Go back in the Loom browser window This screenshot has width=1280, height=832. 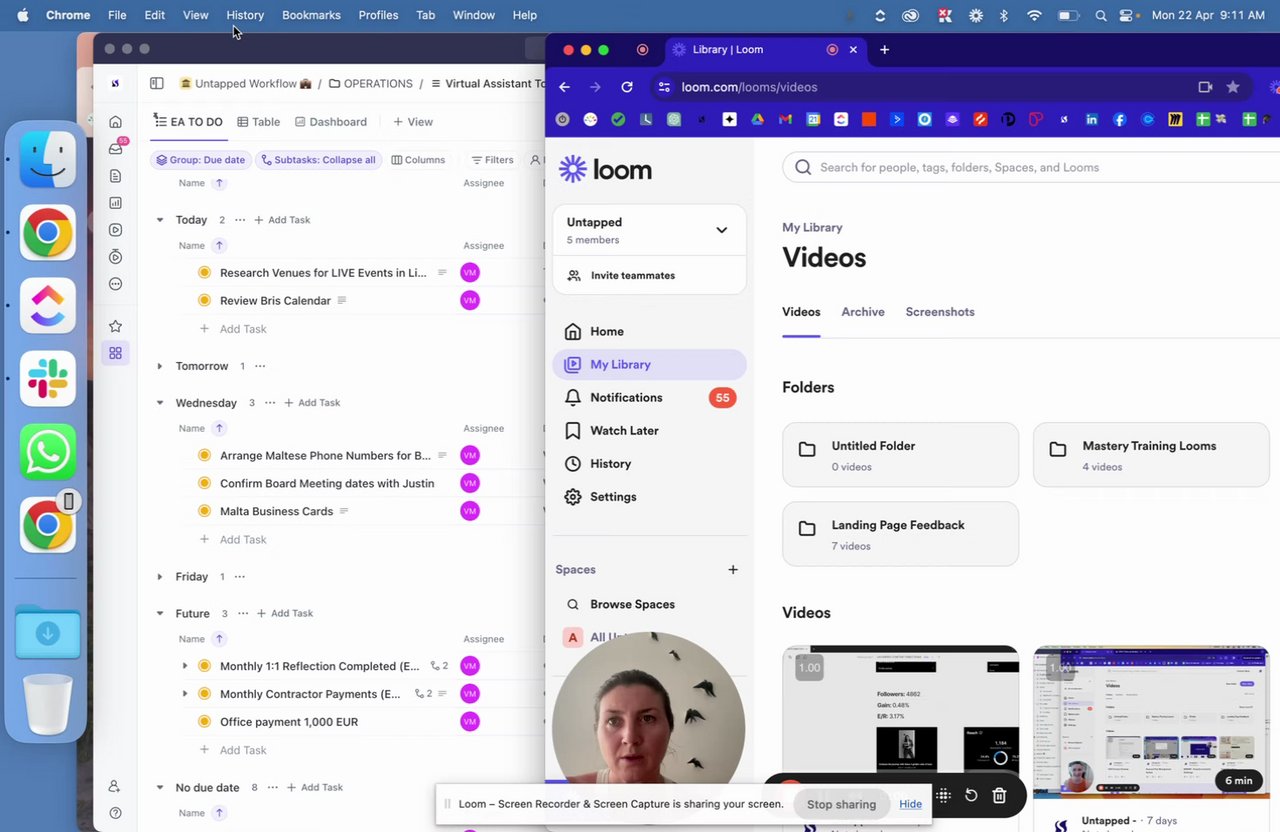[565, 87]
